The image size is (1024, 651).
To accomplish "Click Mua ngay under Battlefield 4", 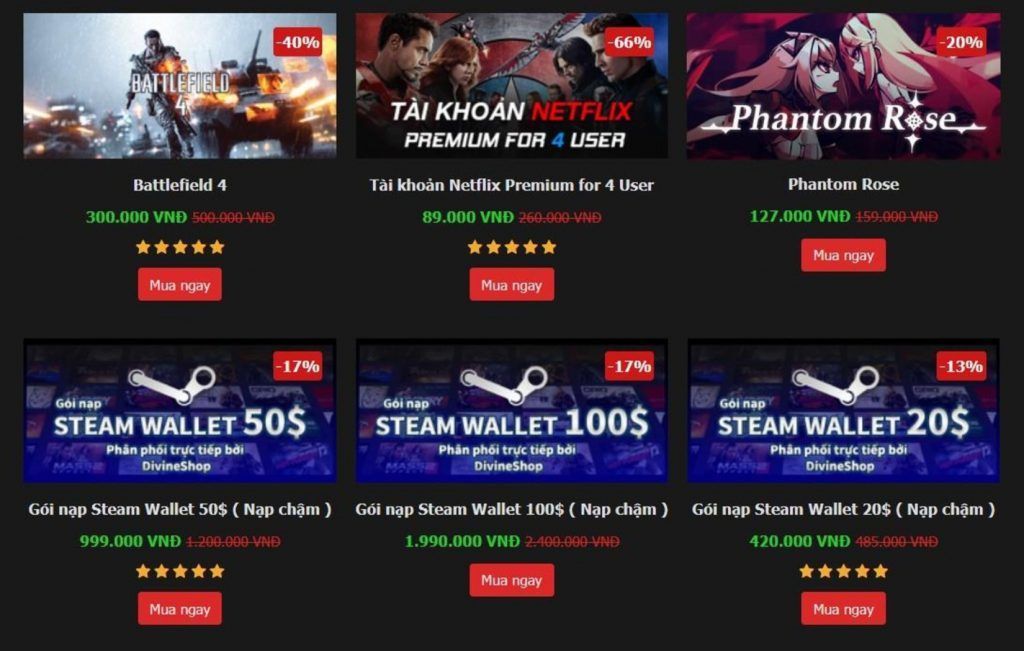I will 180,285.
